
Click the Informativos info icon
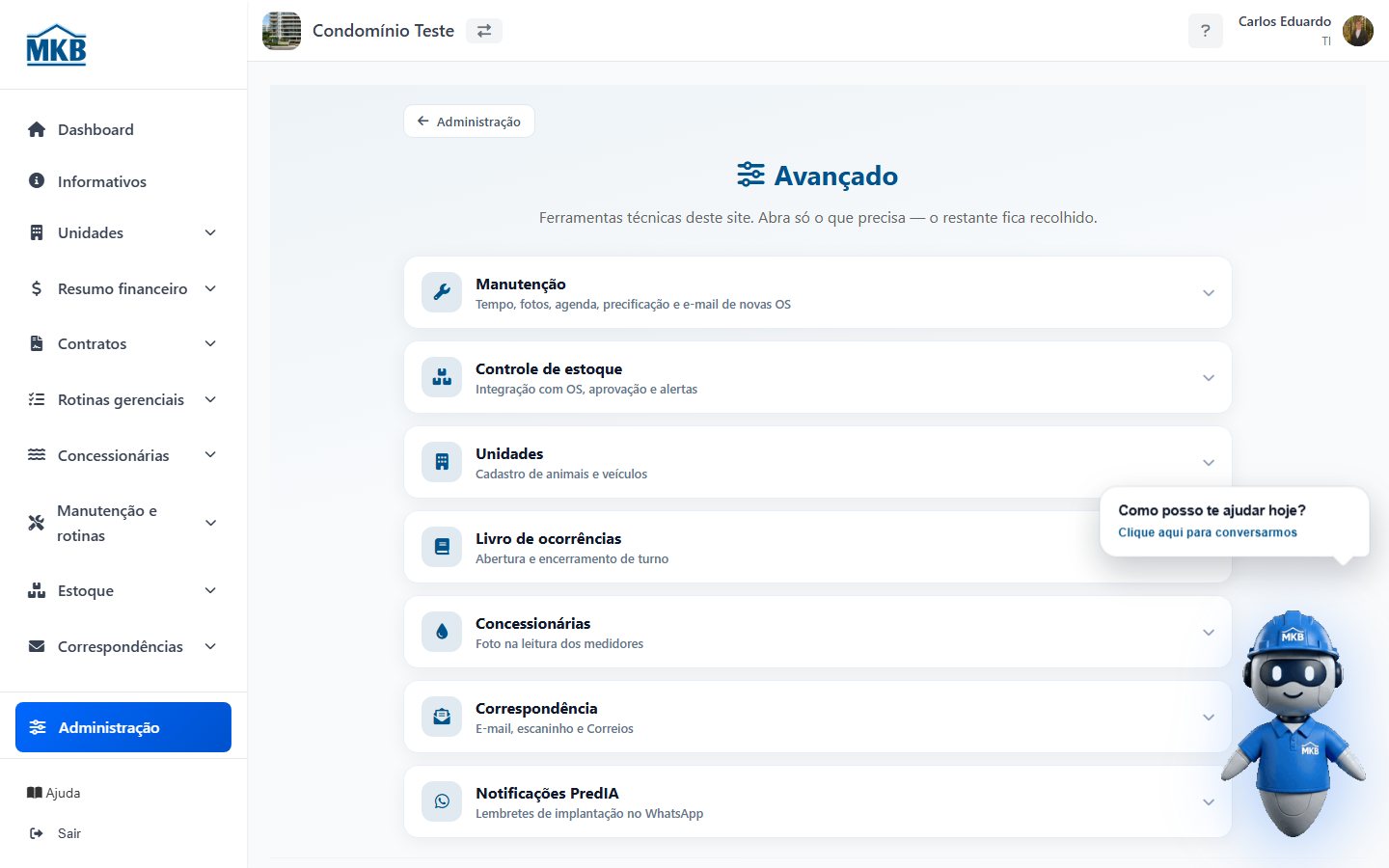tap(37, 180)
